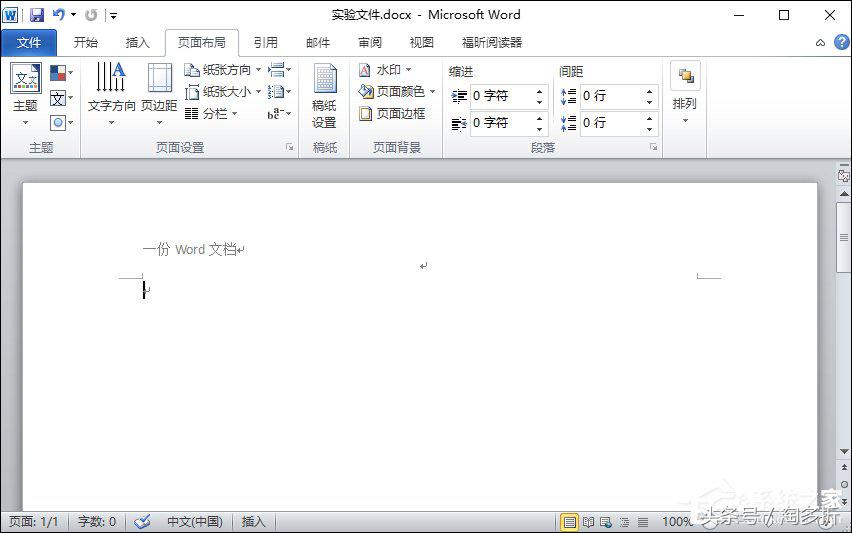Click the vertical scrollbar up arrow
Viewport: 852px width, 533px height.
[844, 193]
